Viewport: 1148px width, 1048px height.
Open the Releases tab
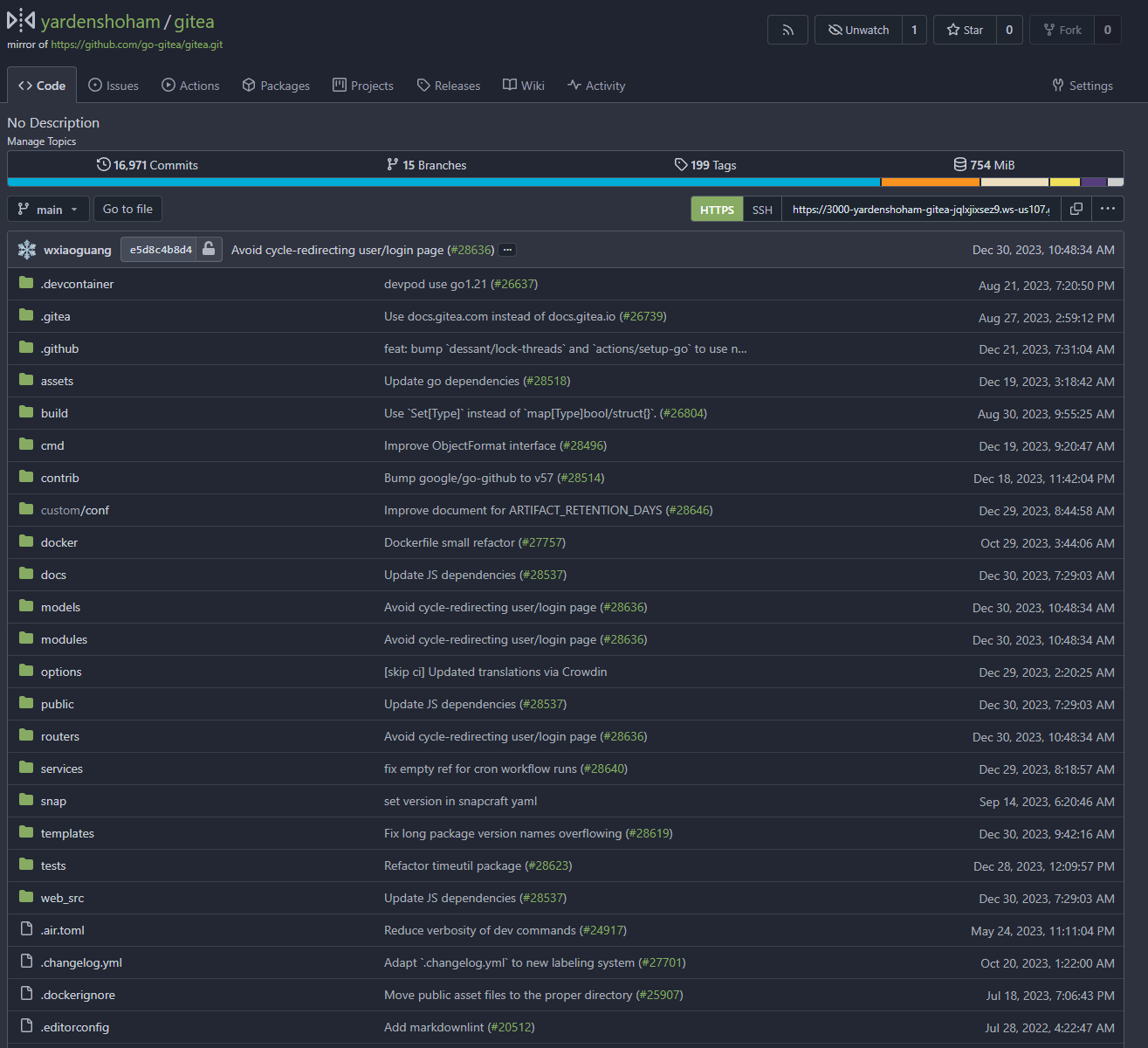click(449, 86)
